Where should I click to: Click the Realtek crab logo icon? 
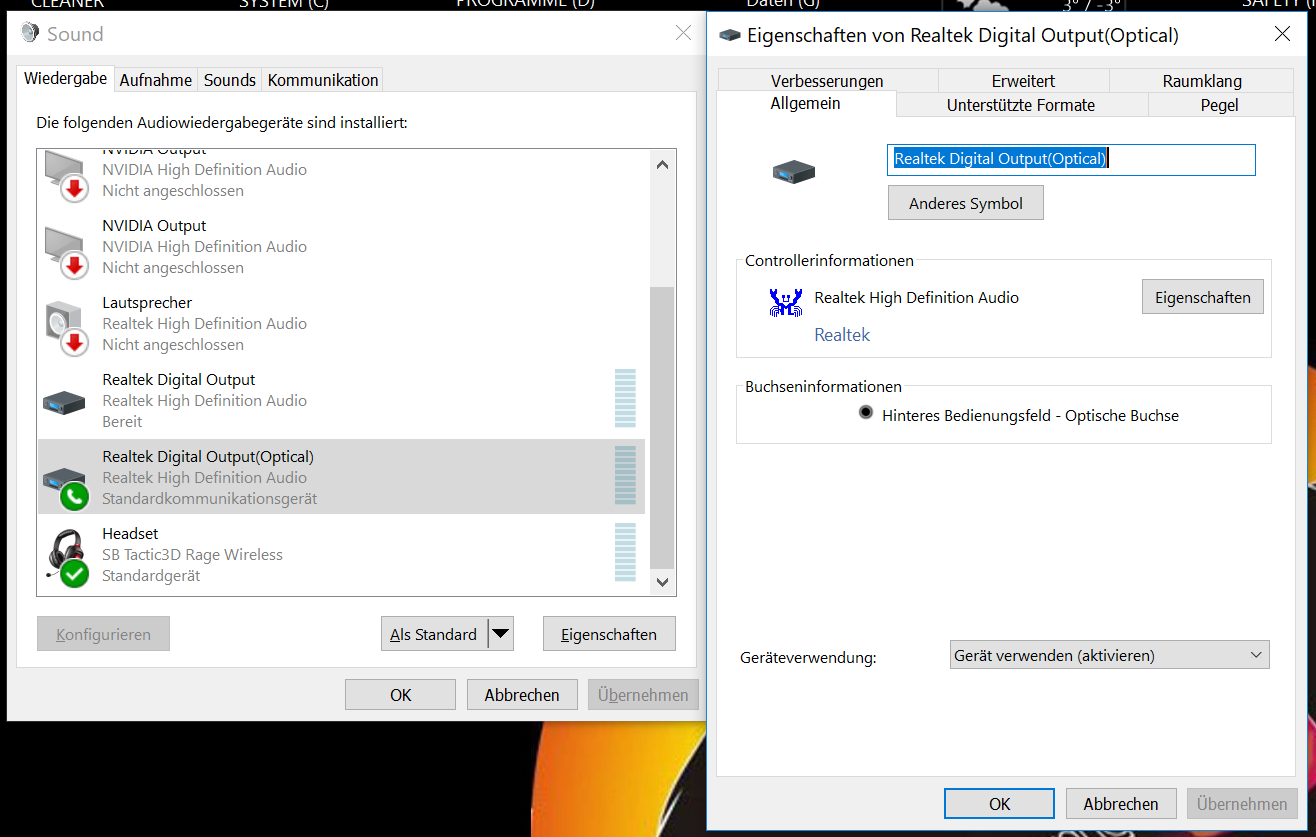pyautogui.click(x=786, y=302)
